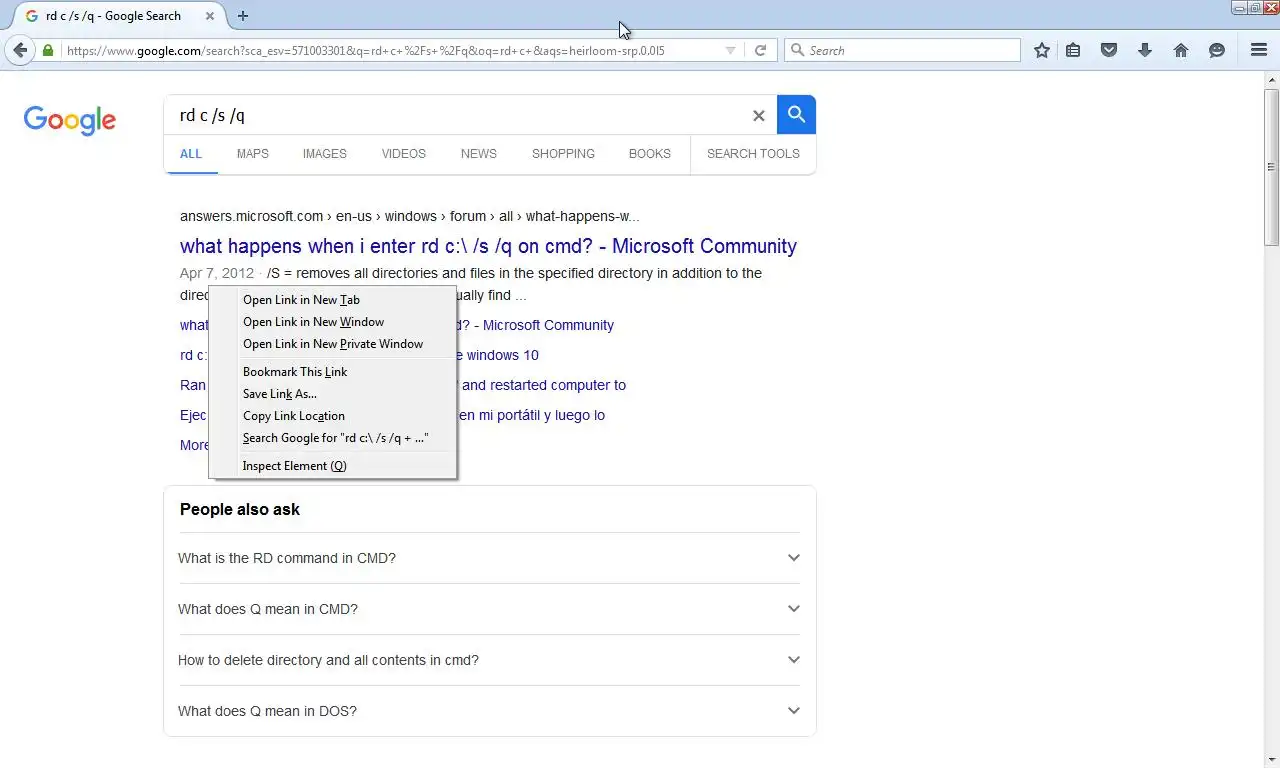
Task: Open the downloads arrow icon
Action: pos(1145,50)
